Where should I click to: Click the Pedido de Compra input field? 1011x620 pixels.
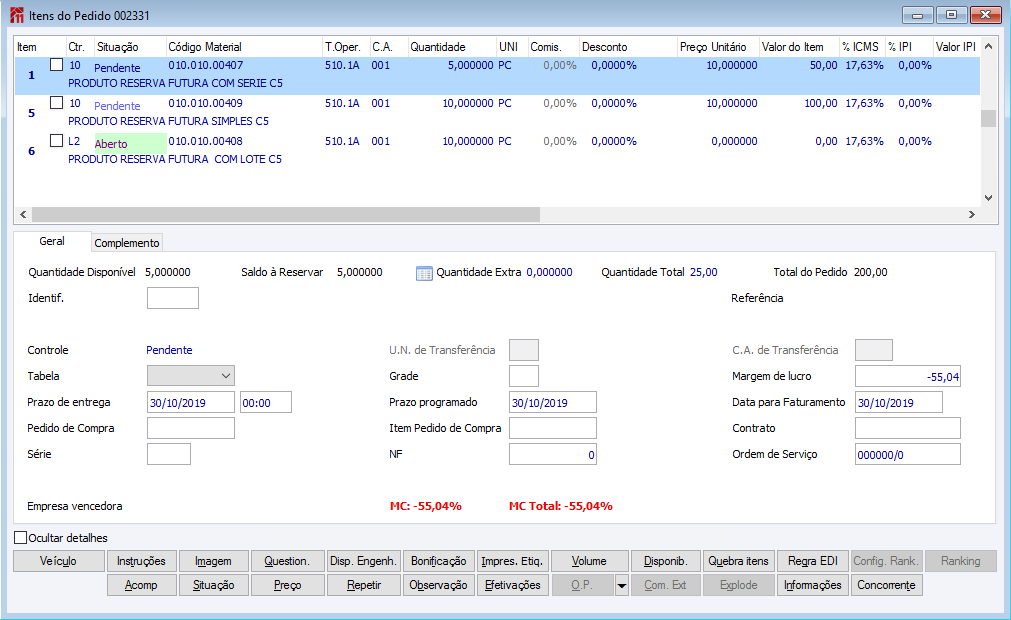coord(190,428)
